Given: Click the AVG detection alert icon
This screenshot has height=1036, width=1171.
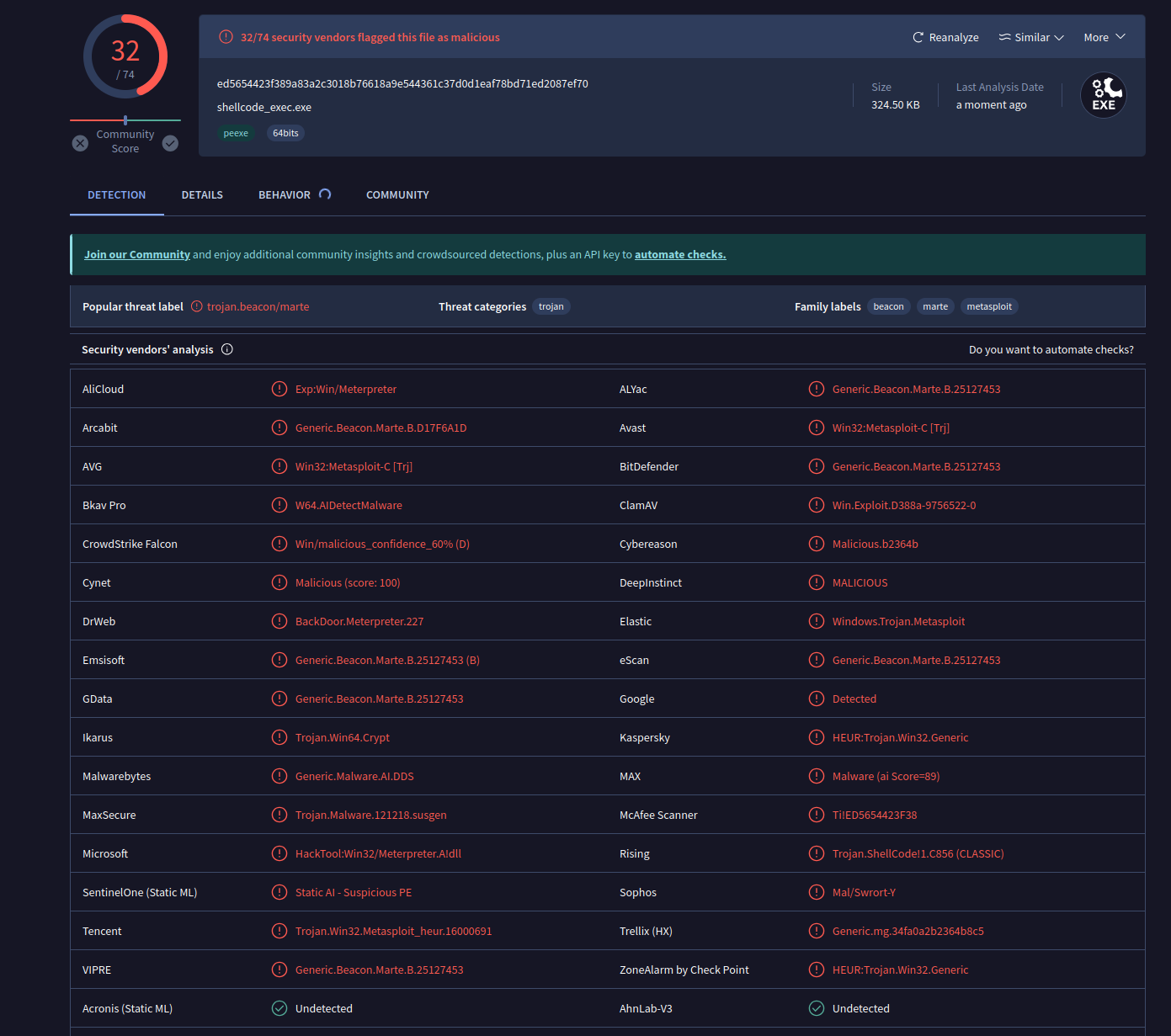Looking at the screenshot, I should coord(279,466).
